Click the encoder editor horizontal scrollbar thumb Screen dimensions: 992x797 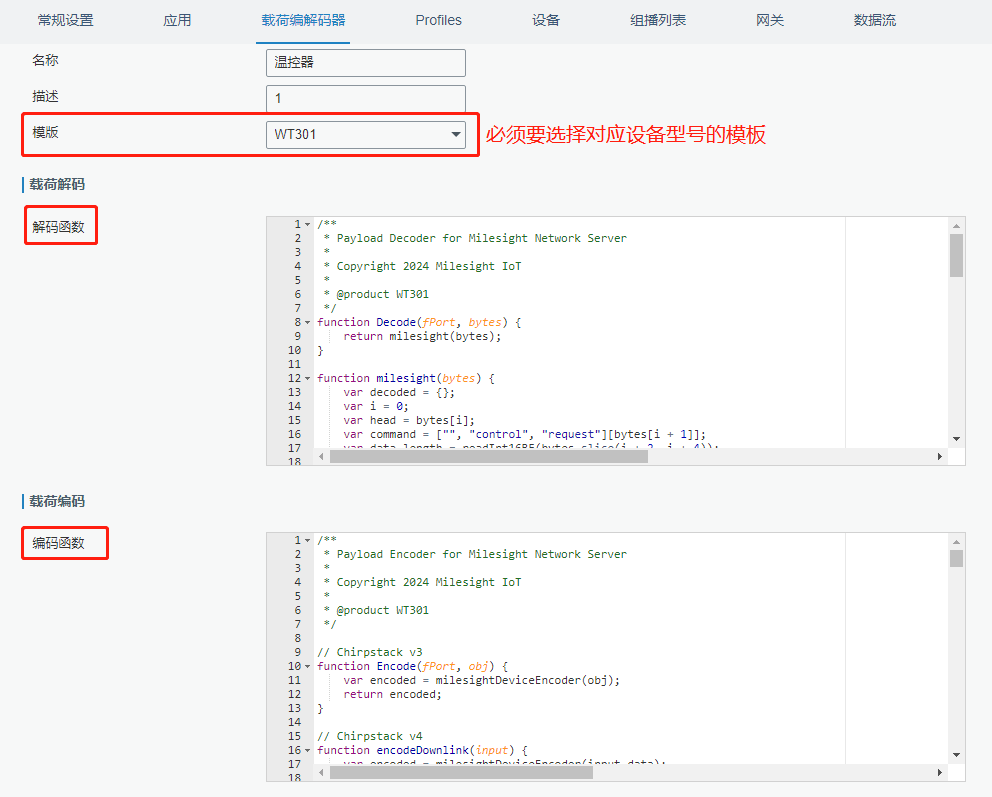coord(461,772)
